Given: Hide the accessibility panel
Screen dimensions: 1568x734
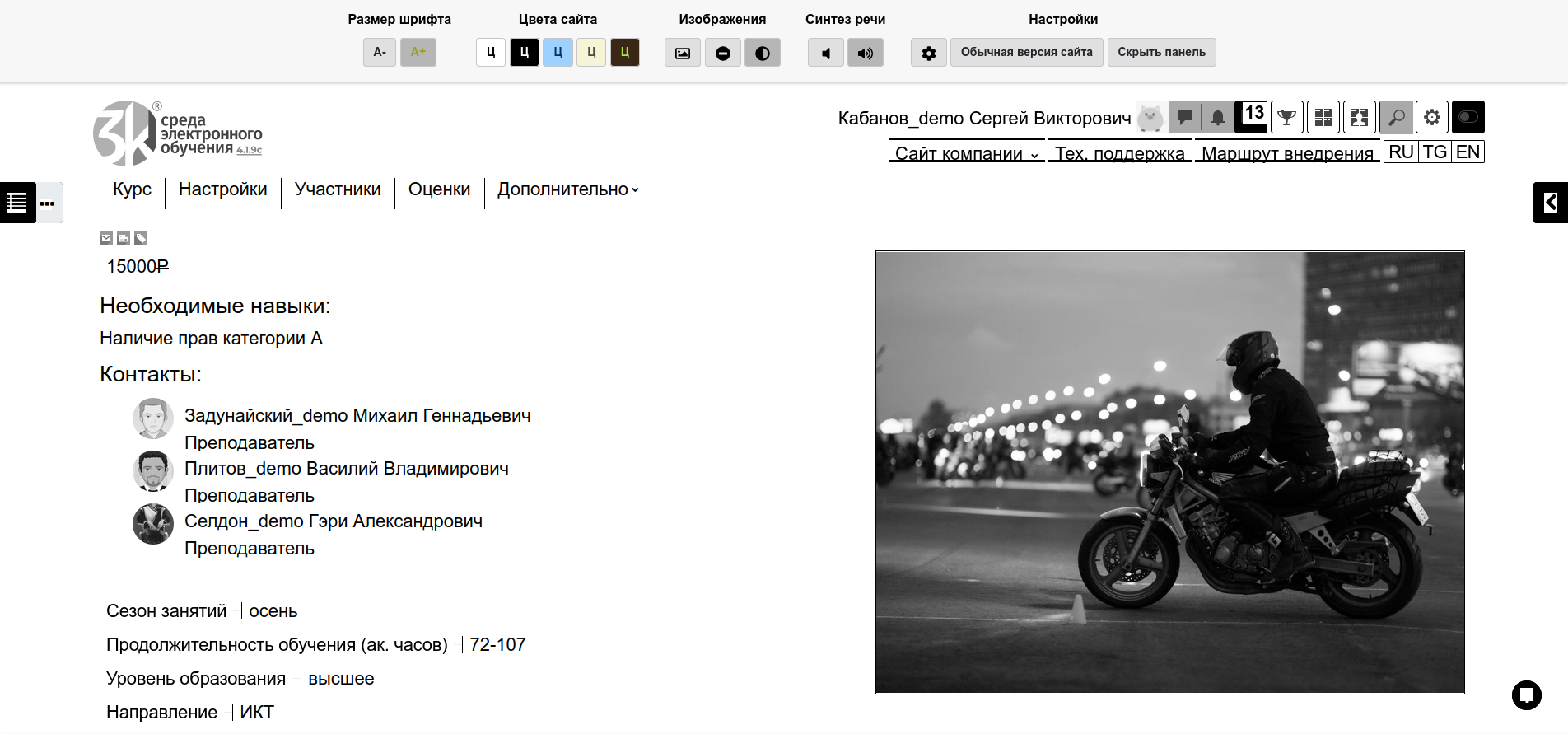Looking at the screenshot, I should click(1161, 53).
